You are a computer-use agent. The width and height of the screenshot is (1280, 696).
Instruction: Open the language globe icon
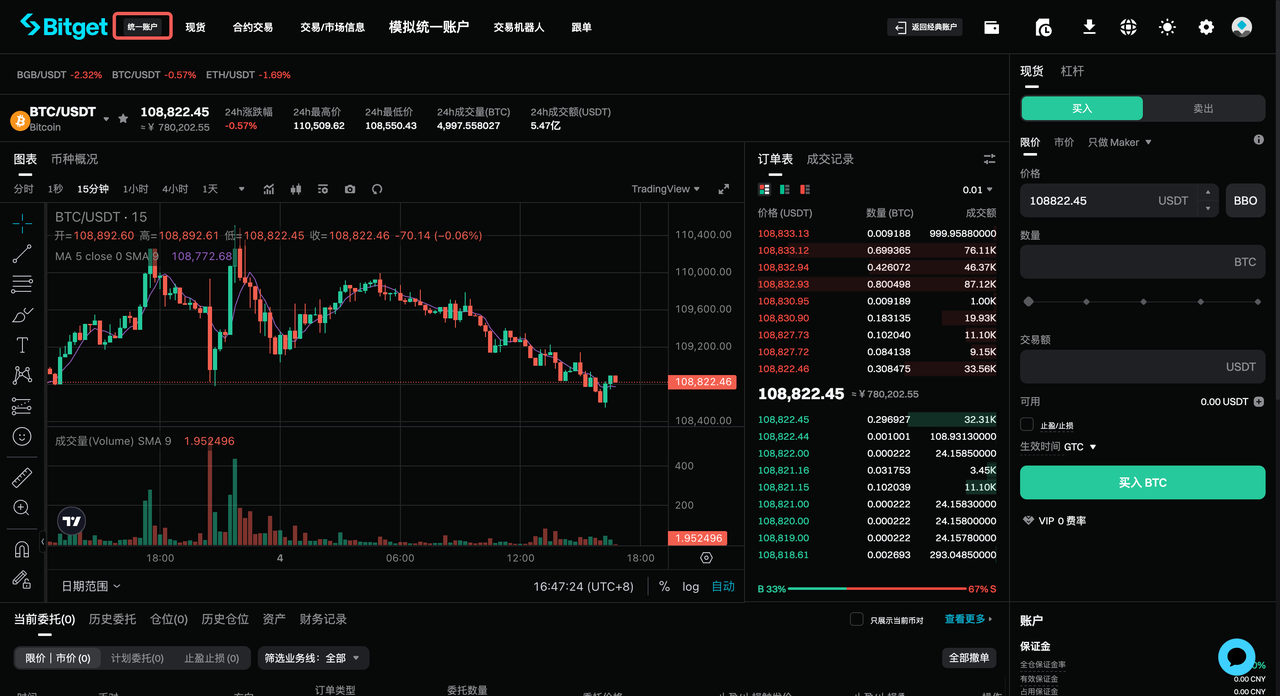tap(1129, 27)
